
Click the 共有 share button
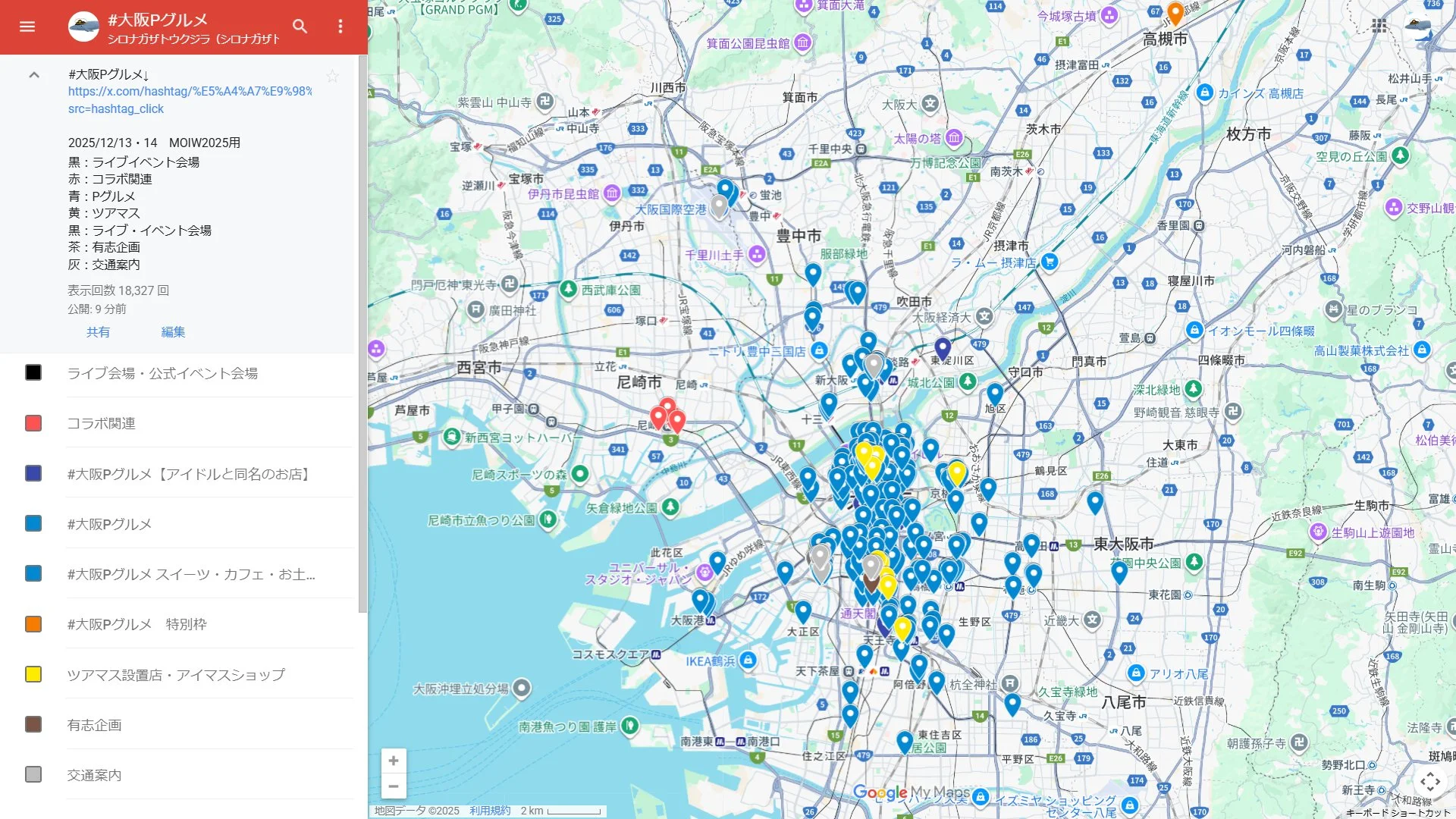coord(98,332)
